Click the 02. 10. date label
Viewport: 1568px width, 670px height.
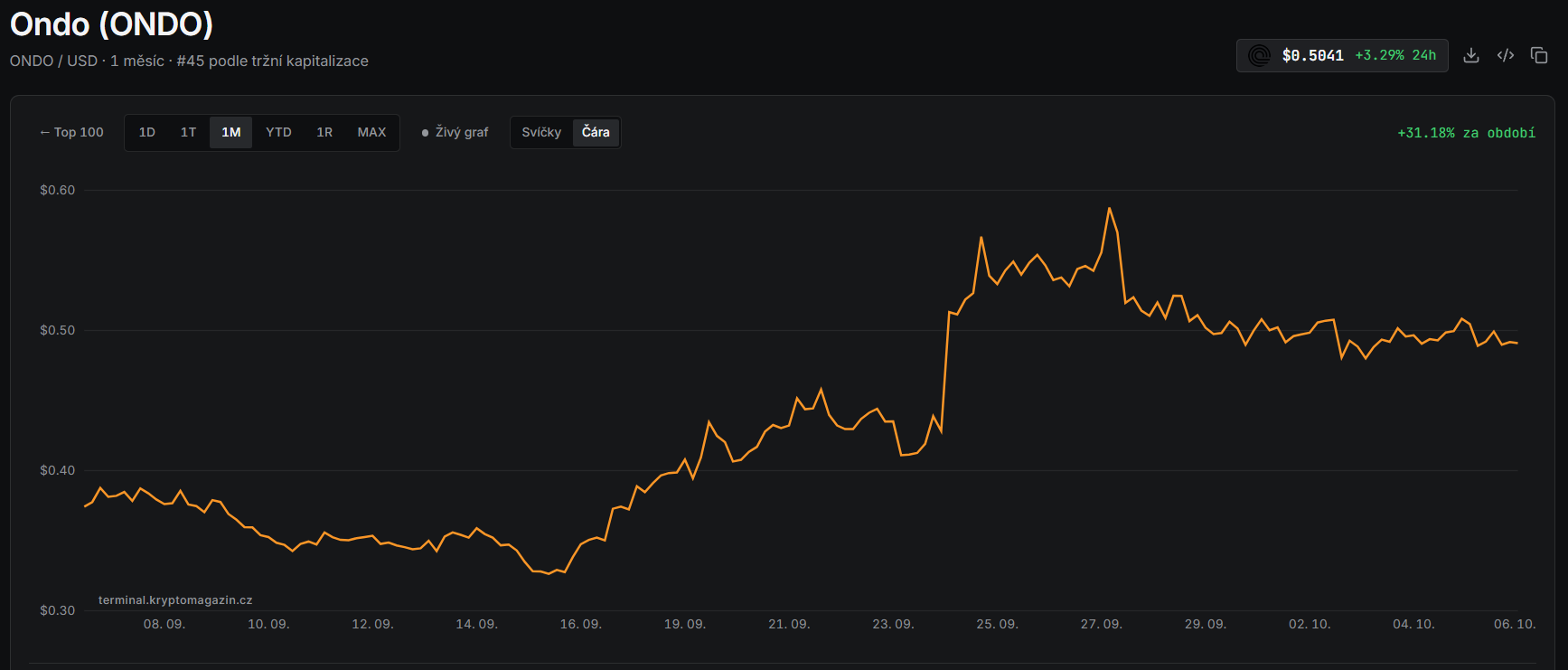click(1310, 624)
